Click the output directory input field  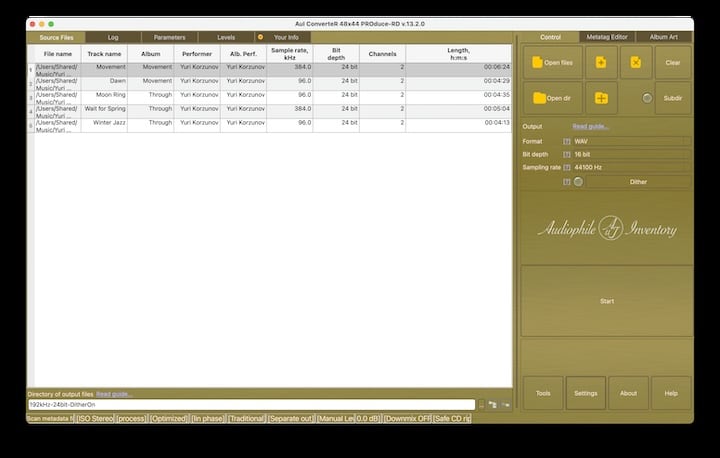pyautogui.click(x=251, y=405)
